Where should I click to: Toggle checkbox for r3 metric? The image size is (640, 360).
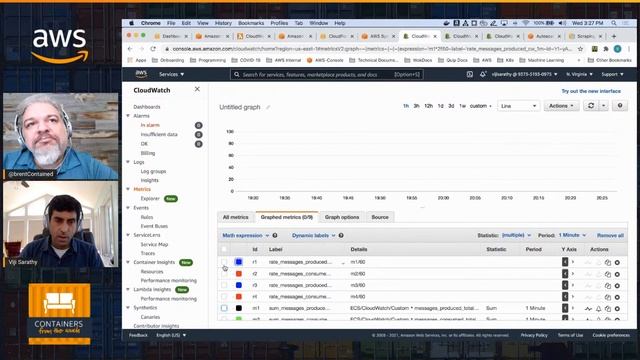(224, 285)
